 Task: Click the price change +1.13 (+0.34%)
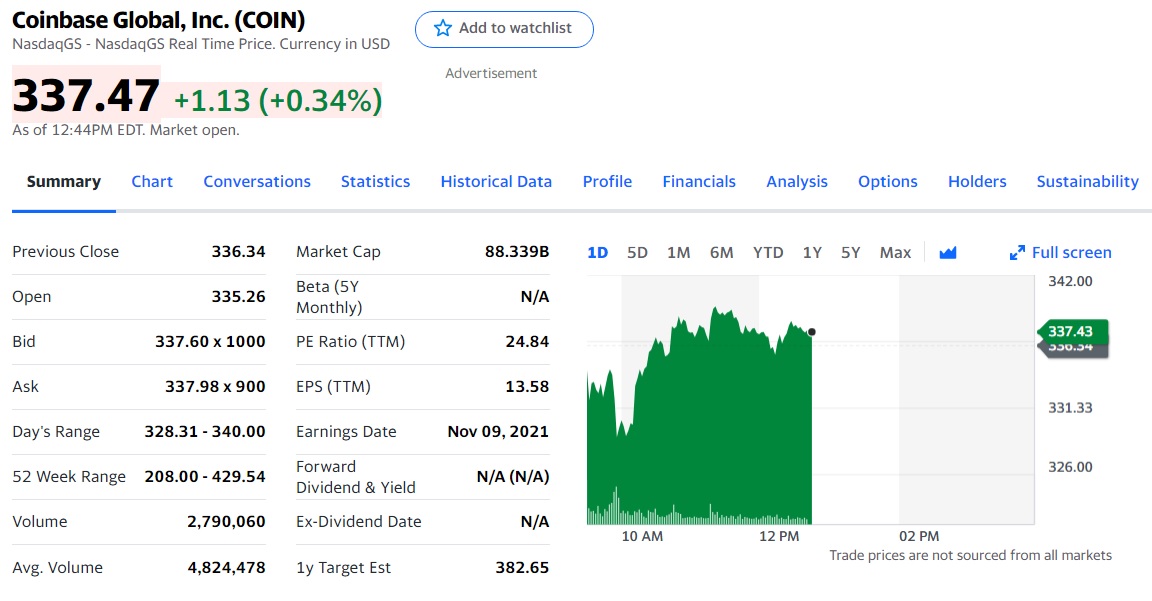coord(278,101)
